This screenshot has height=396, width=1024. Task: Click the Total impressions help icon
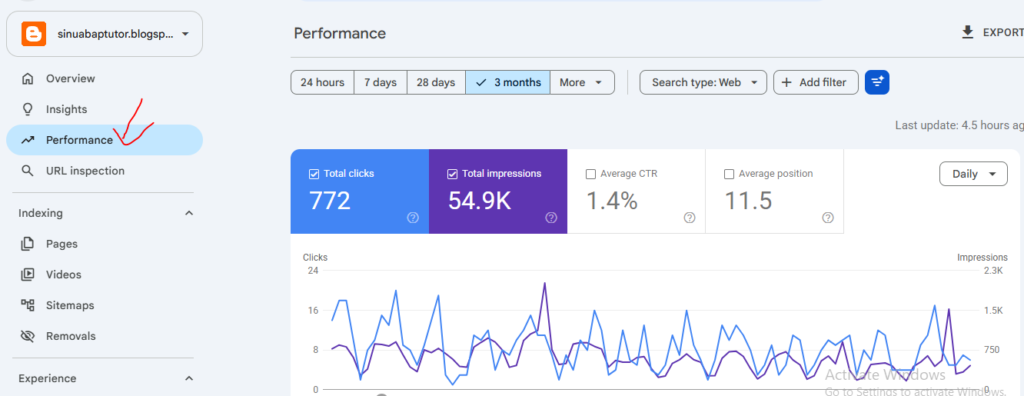pos(551,218)
